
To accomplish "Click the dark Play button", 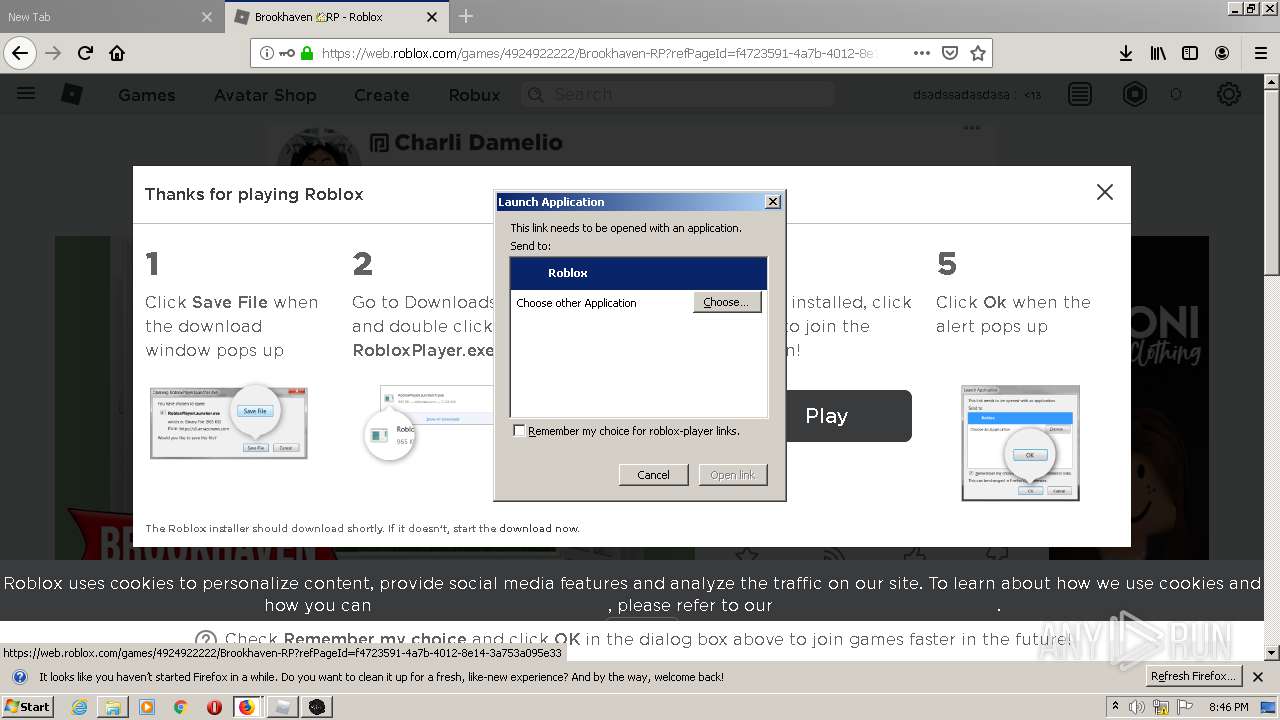I will coord(848,416).
